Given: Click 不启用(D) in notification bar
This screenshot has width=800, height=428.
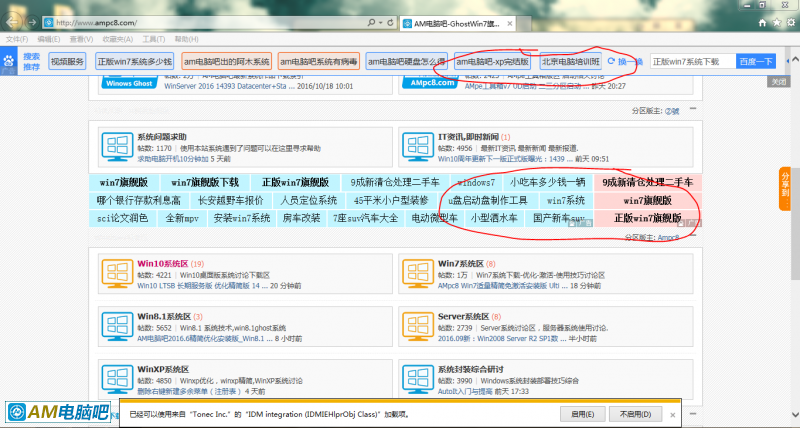Looking at the screenshot, I should pyautogui.click(x=635, y=414).
